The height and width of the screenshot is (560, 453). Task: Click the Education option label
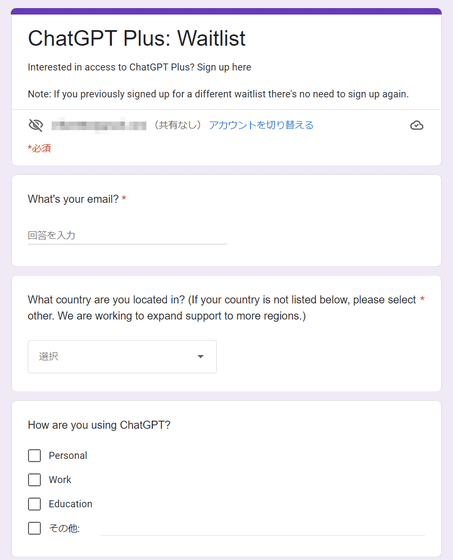[70, 504]
